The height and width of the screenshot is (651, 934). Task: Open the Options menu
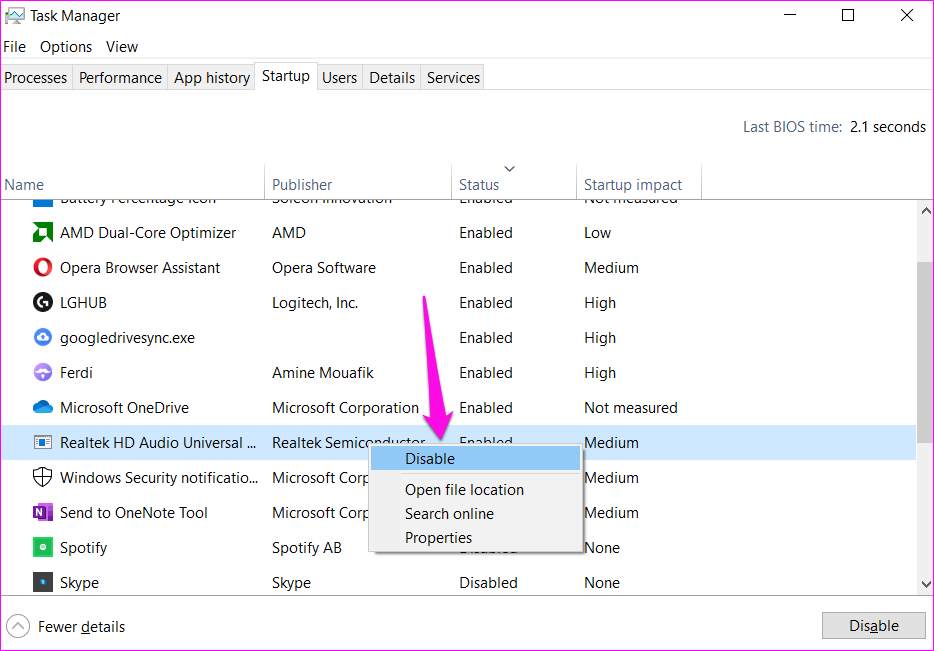(66, 46)
